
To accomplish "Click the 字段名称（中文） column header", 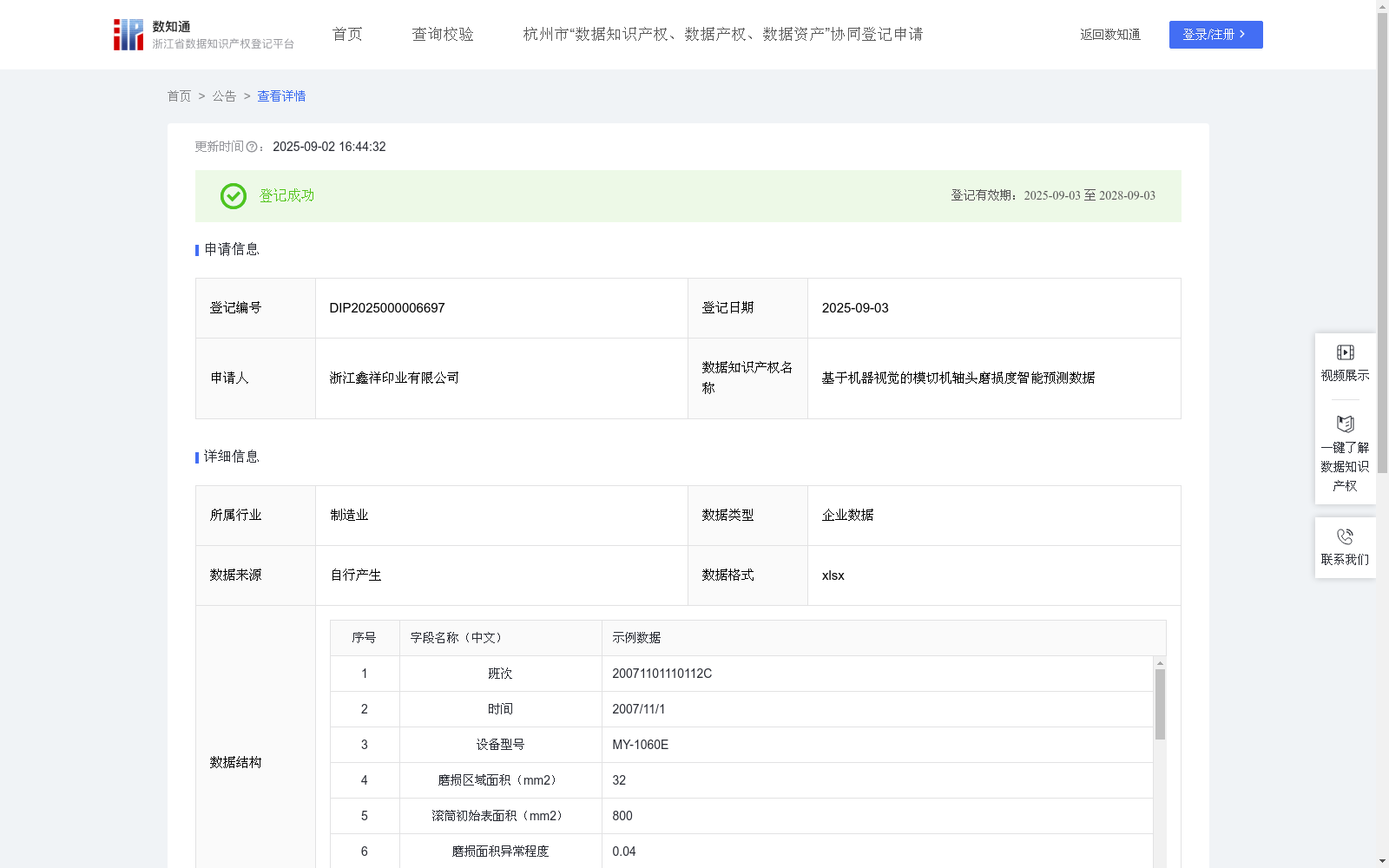I will click(x=501, y=638).
